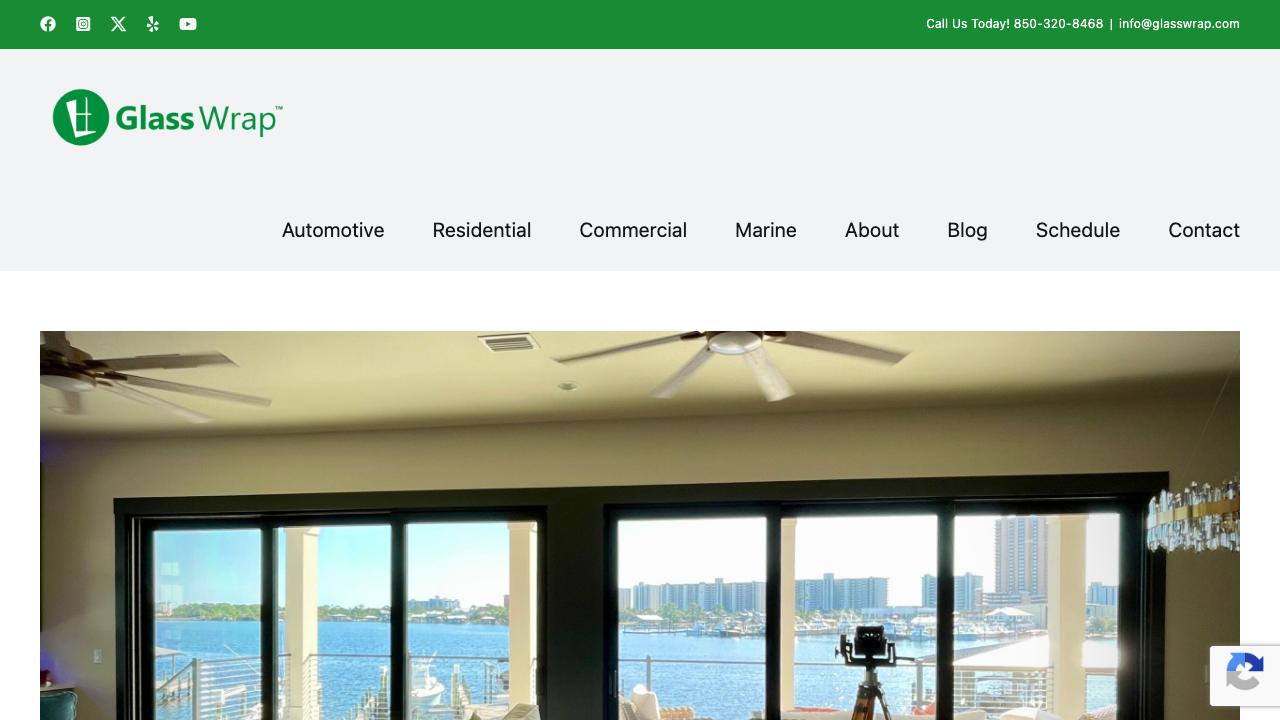This screenshot has height=720, width=1280.
Task: Click the info@glasswrap.com email link
Action: click(1179, 24)
